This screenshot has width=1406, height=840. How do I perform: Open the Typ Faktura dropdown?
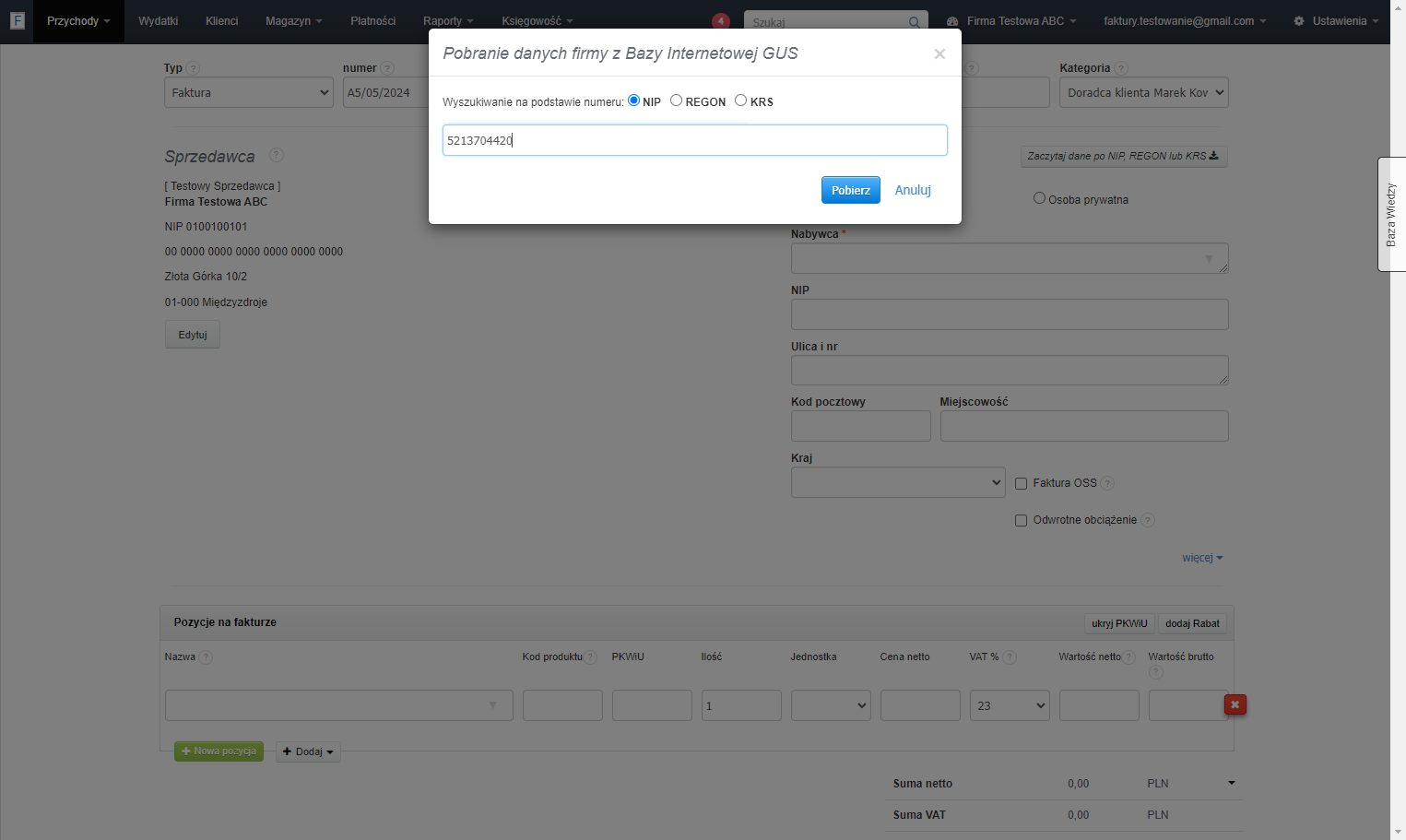click(249, 92)
